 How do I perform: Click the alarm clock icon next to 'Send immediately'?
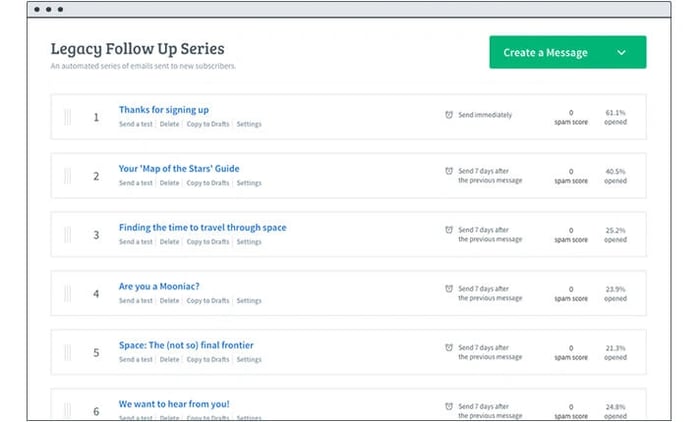pos(449,115)
